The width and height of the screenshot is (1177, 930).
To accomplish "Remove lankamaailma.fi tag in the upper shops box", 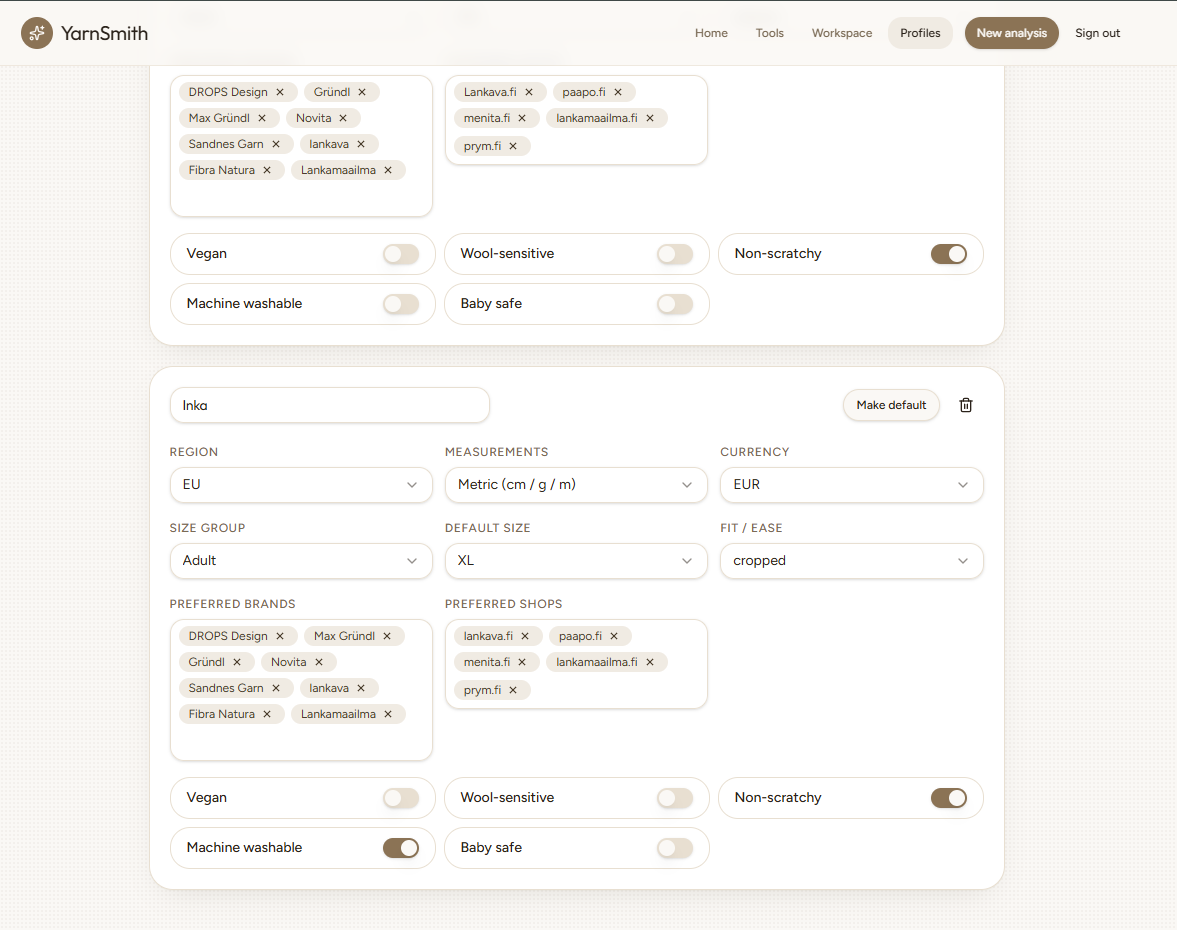I will 650,119.
